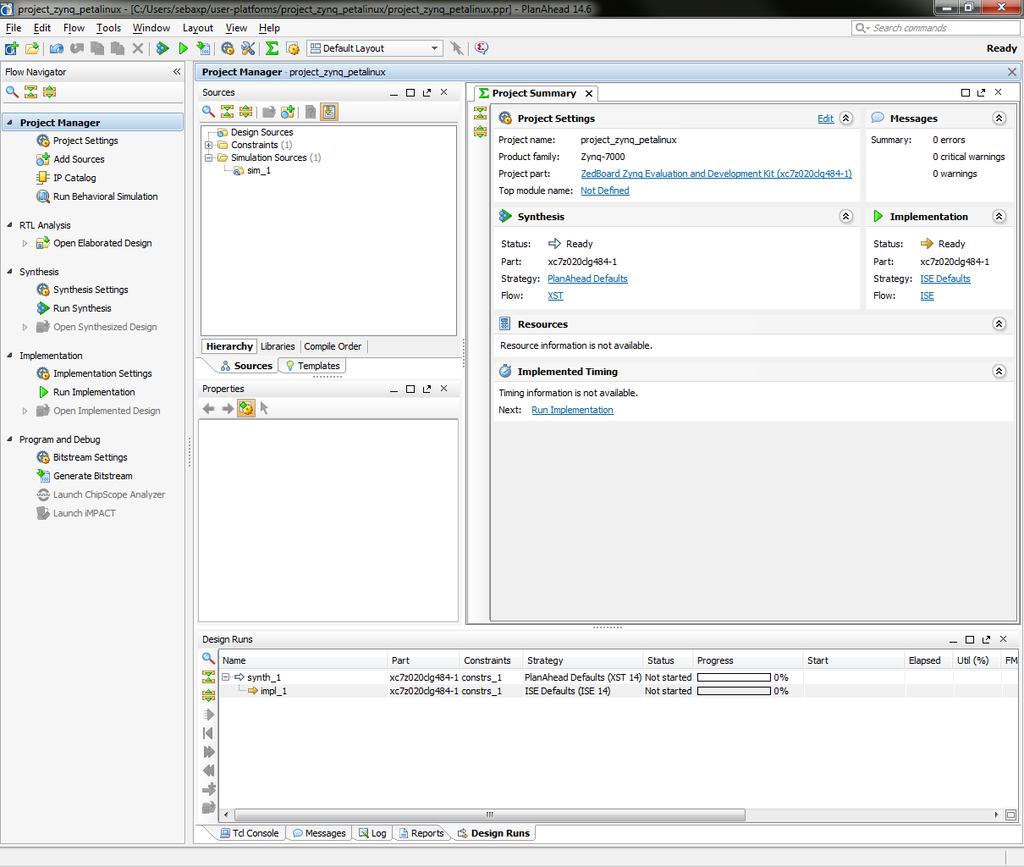Expand the Open Elaborated Design item
This screenshot has width=1024, height=867.
(25, 243)
